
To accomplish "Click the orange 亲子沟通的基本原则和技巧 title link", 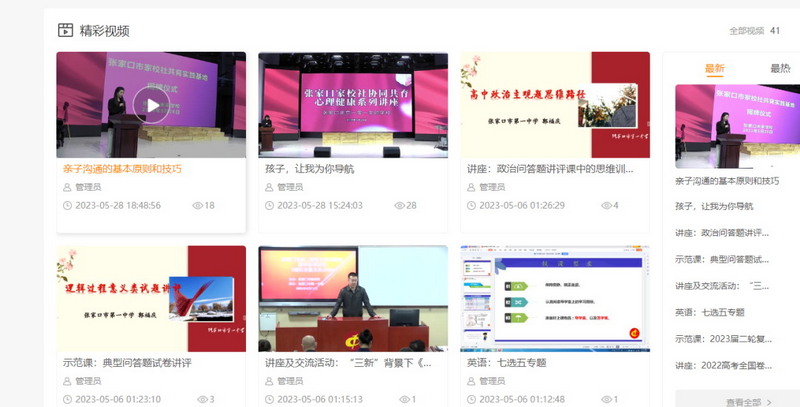I will (x=122, y=169).
